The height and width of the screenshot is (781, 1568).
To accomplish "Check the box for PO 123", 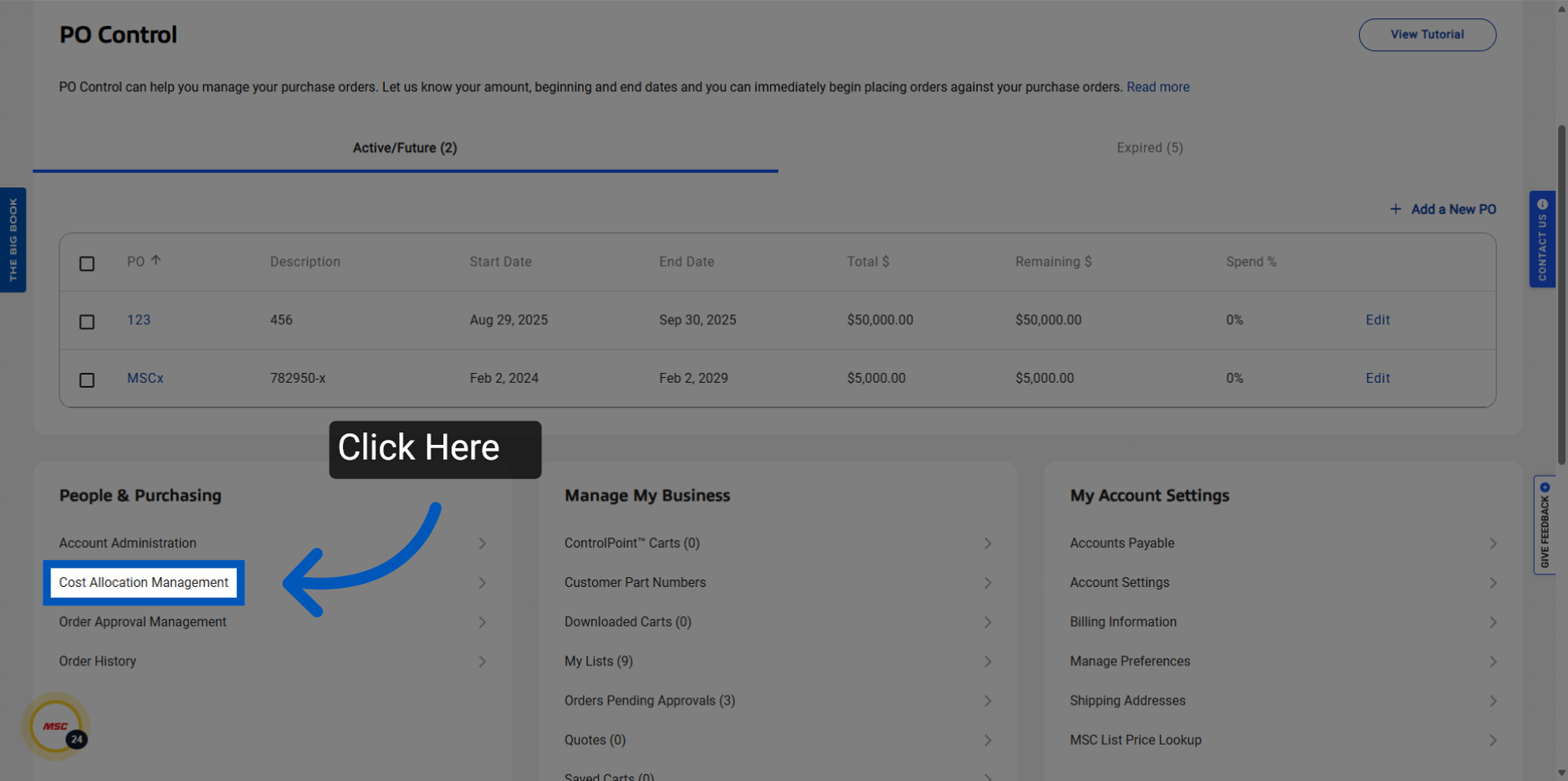I will pos(87,322).
